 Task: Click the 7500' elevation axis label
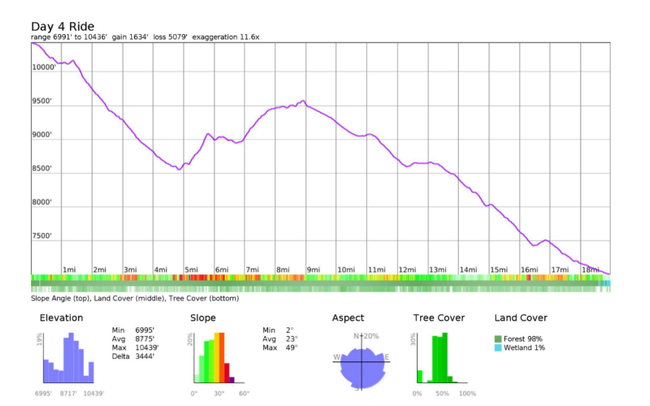46,237
